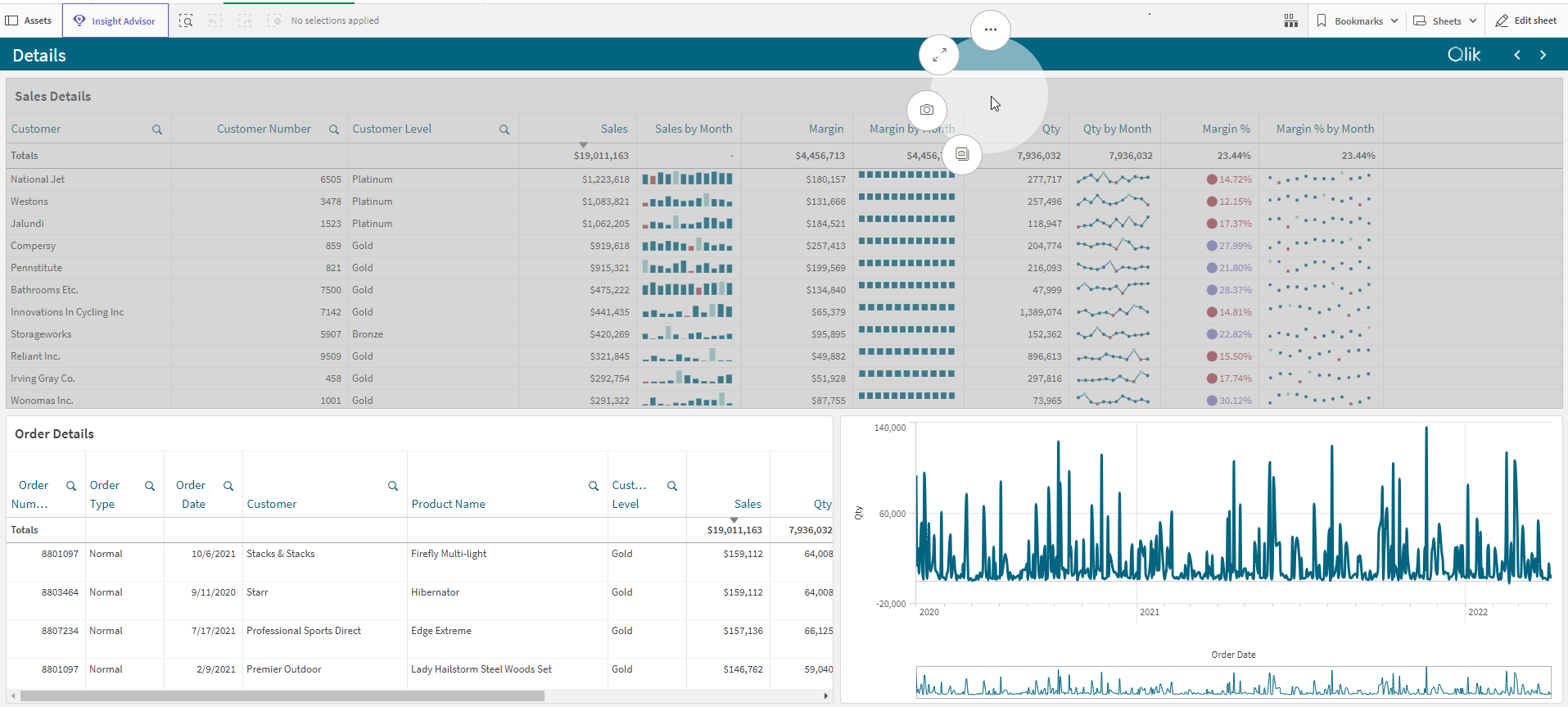Screen dimensions: 1568x707
Task: Click the exploration menu icon below camera
Action: (x=962, y=154)
